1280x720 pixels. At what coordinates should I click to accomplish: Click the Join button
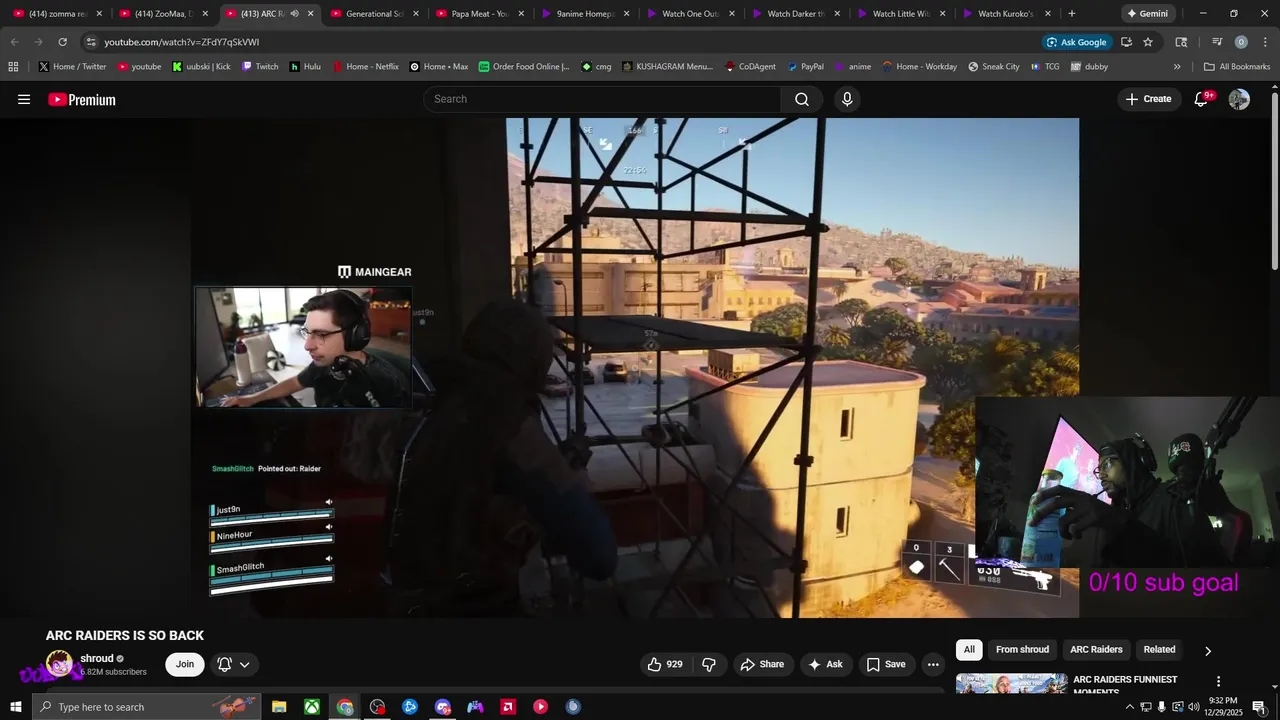pyautogui.click(x=185, y=664)
